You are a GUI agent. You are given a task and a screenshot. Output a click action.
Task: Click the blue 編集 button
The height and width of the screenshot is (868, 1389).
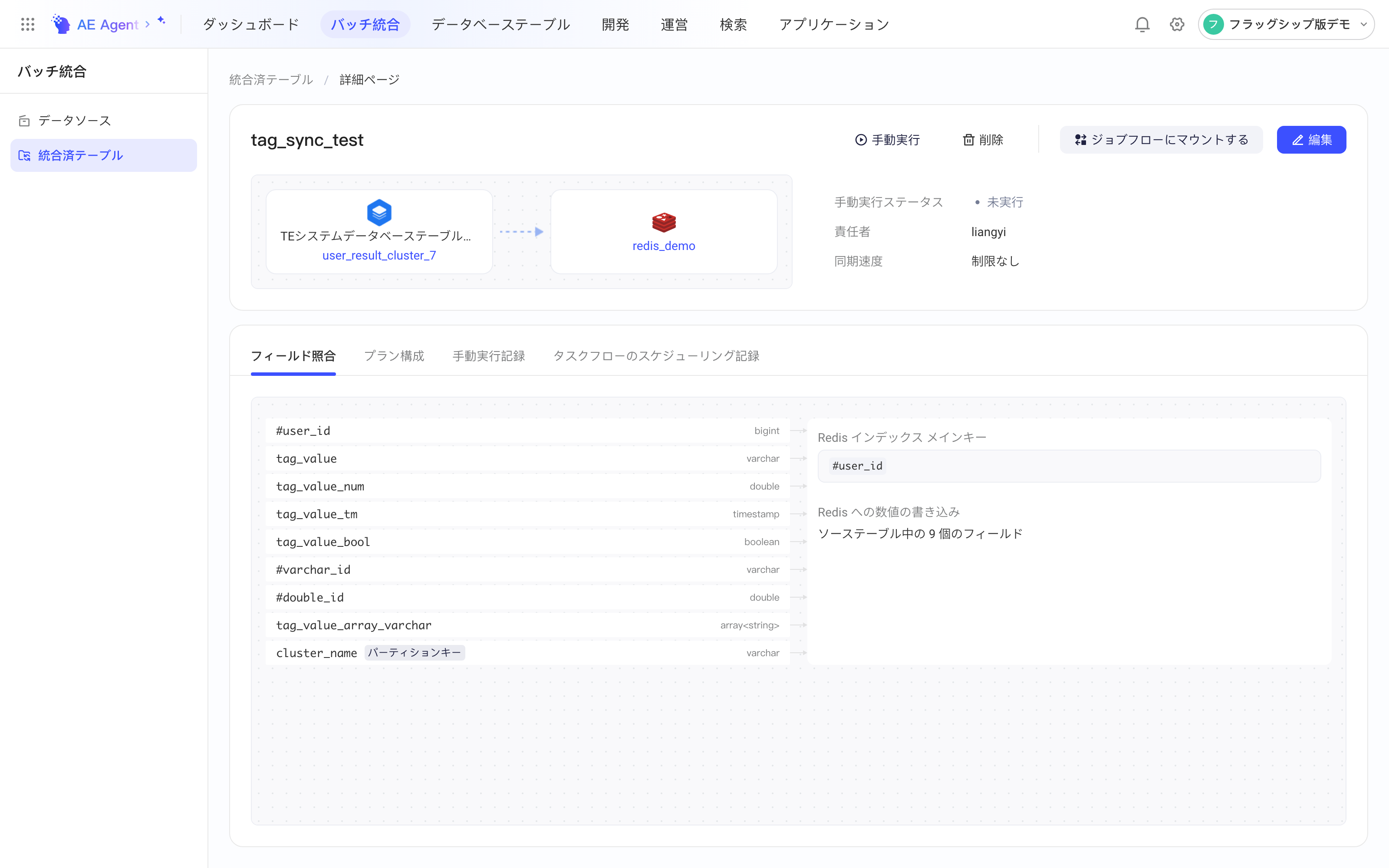tap(1311, 139)
